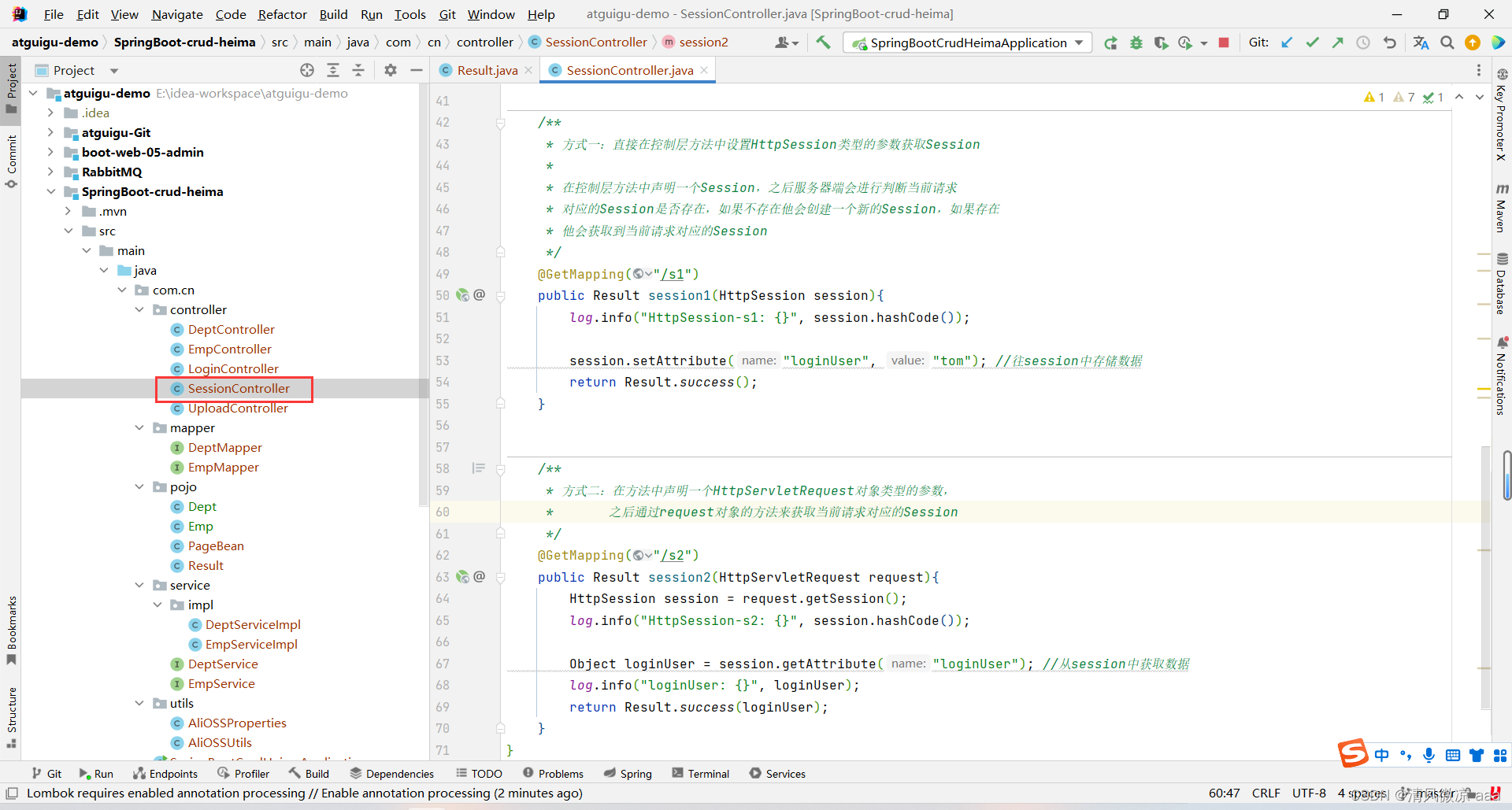Click expand all icon in Project panel
This screenshot has height=810, width=1512.
tap(333, 70)
